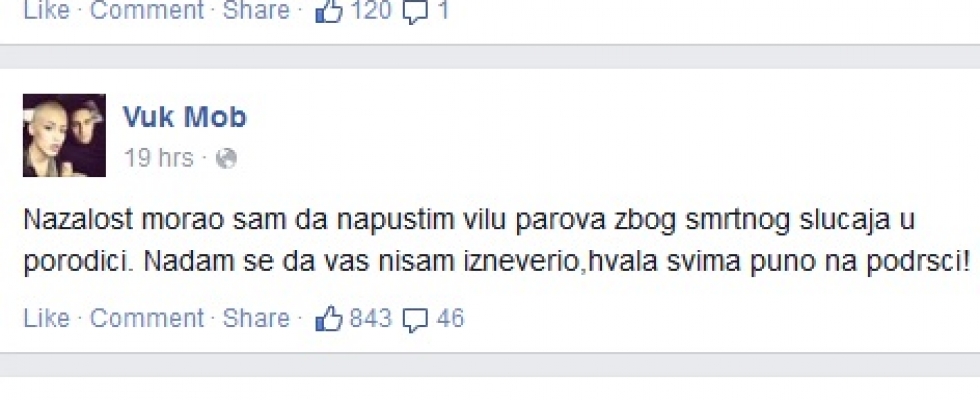Open the 19 hrs timestamp link
This screenshot has height=400, width=980.
[159, 159]
